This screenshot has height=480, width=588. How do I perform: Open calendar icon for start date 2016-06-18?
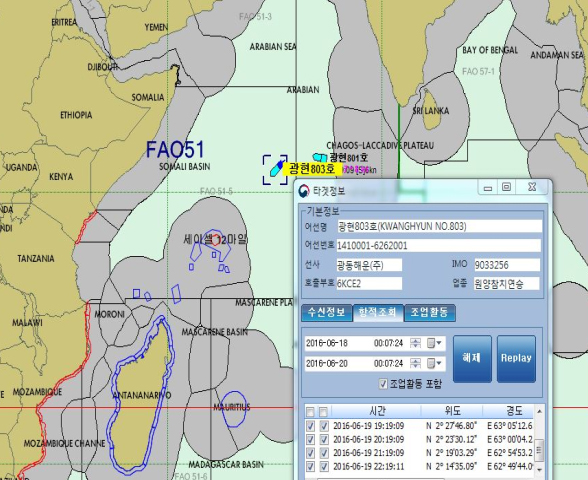[x=431, y=343]
